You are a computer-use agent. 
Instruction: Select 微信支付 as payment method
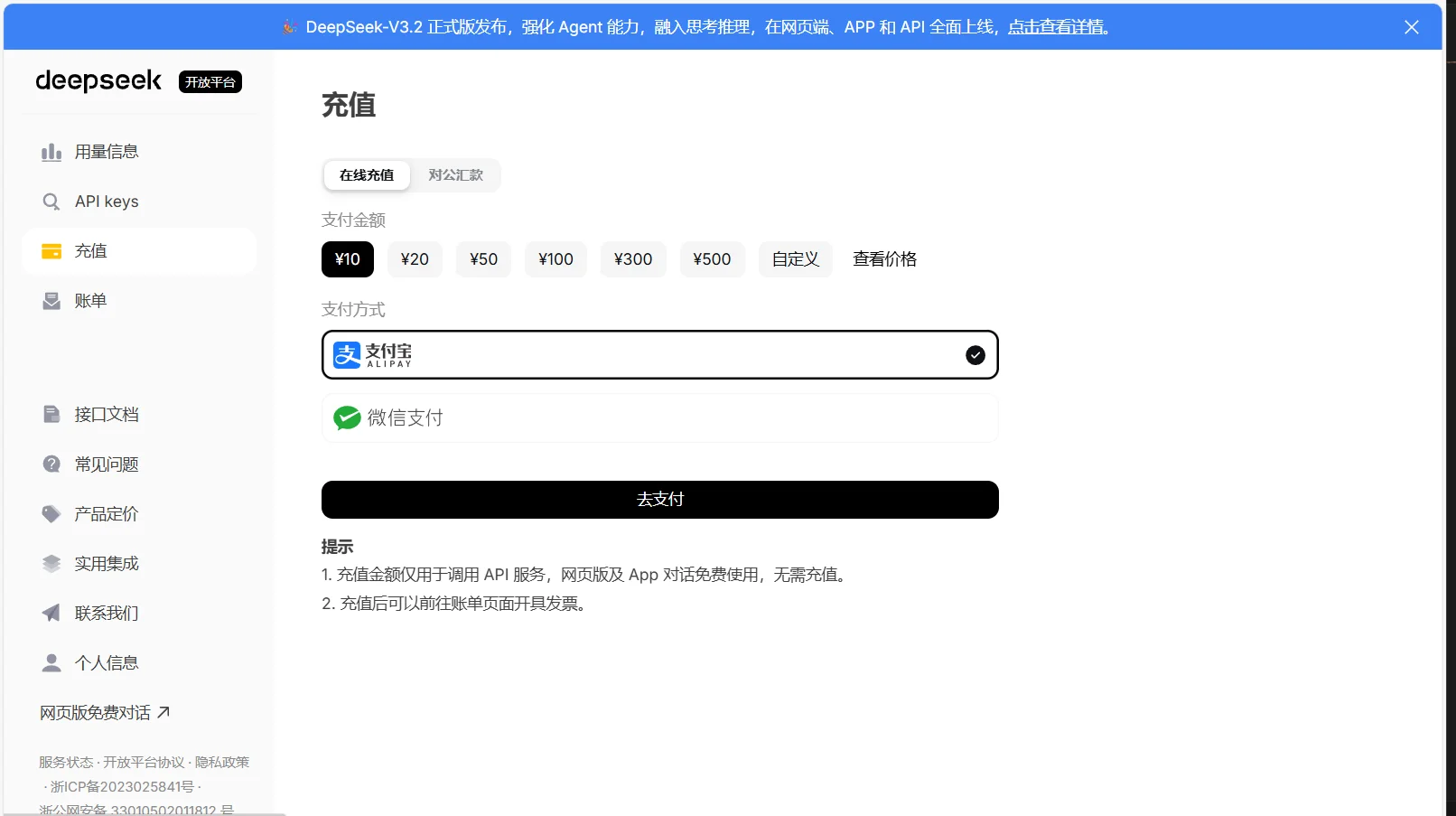pos(659,417)
